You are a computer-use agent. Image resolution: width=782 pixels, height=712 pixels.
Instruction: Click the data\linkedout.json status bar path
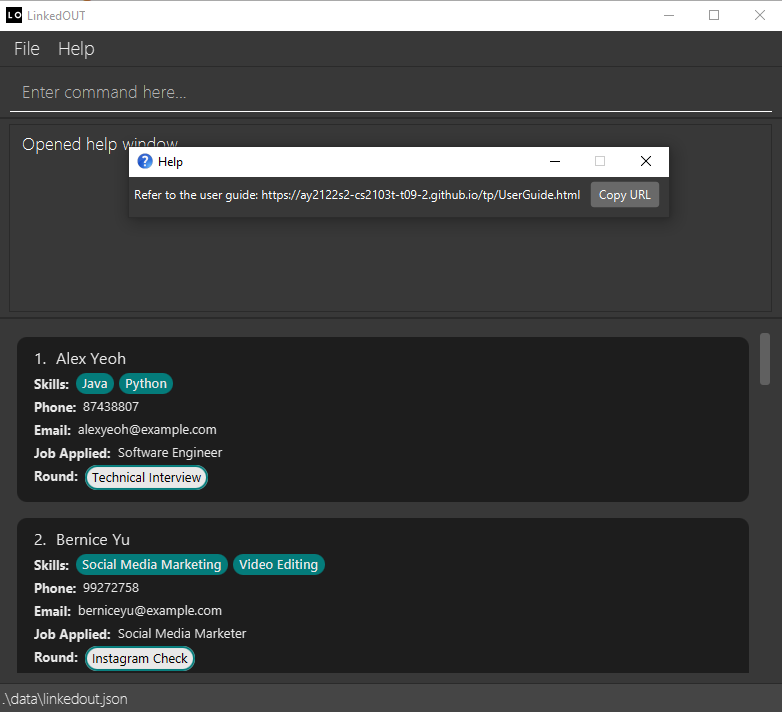(65, 699)
